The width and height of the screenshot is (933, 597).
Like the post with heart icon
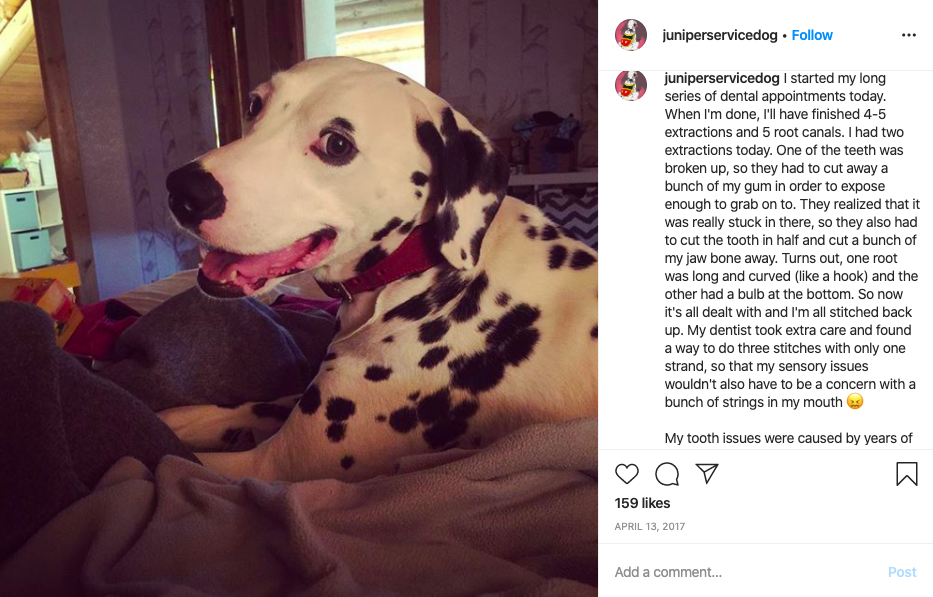tap(627, 474)
